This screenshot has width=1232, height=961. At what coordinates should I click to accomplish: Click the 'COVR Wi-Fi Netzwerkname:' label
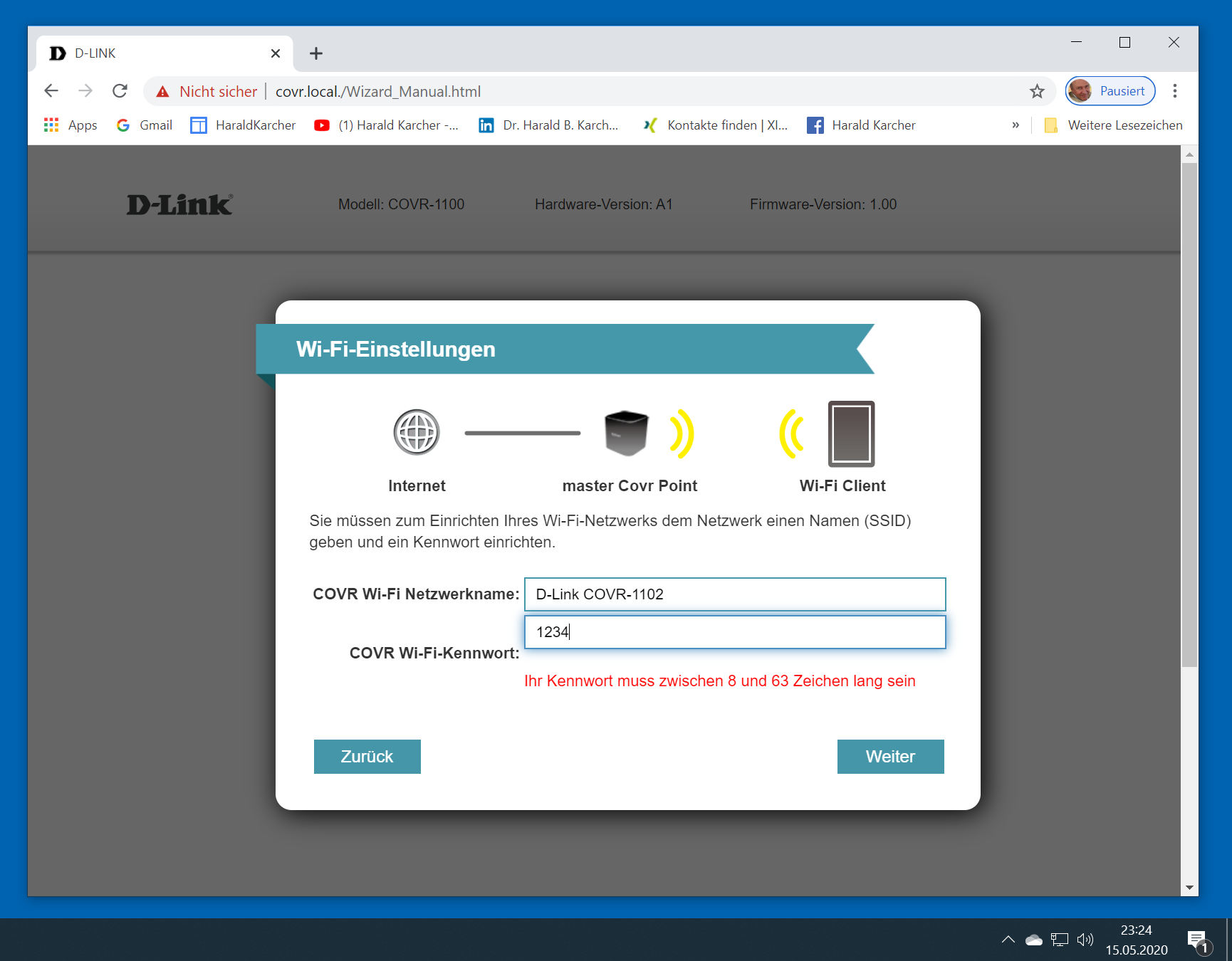tap(416, 594)
